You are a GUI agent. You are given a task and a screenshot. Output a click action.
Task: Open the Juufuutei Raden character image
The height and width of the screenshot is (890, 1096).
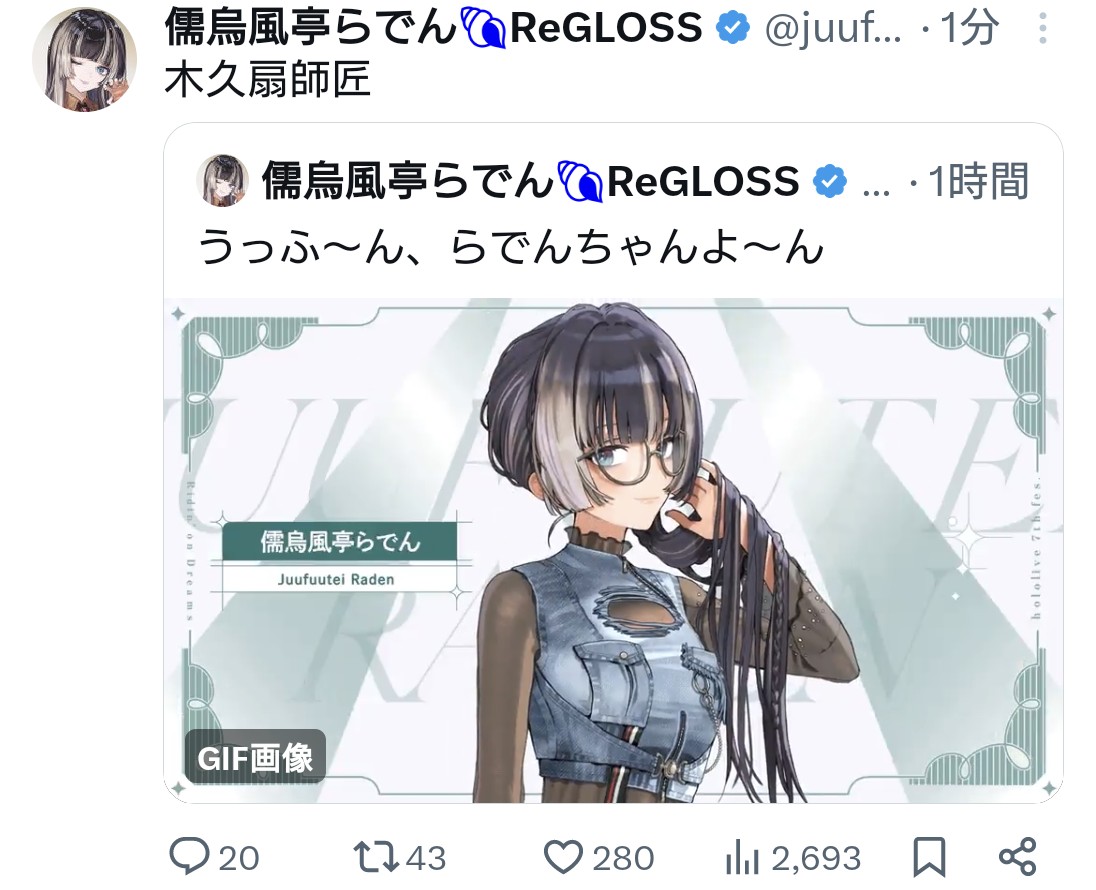coord(613,550)
